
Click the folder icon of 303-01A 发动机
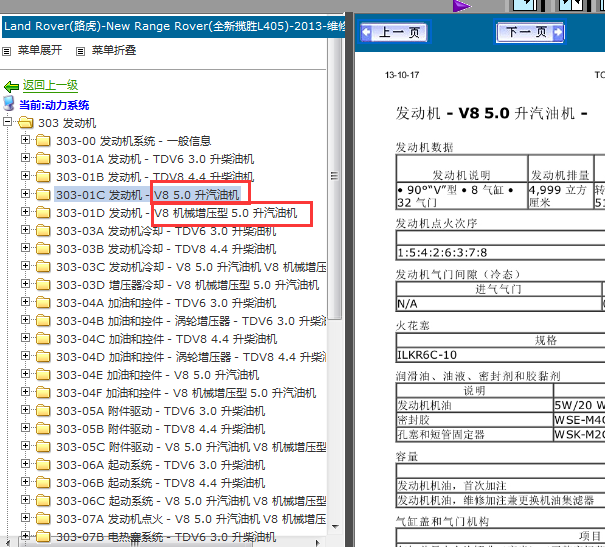43,159
